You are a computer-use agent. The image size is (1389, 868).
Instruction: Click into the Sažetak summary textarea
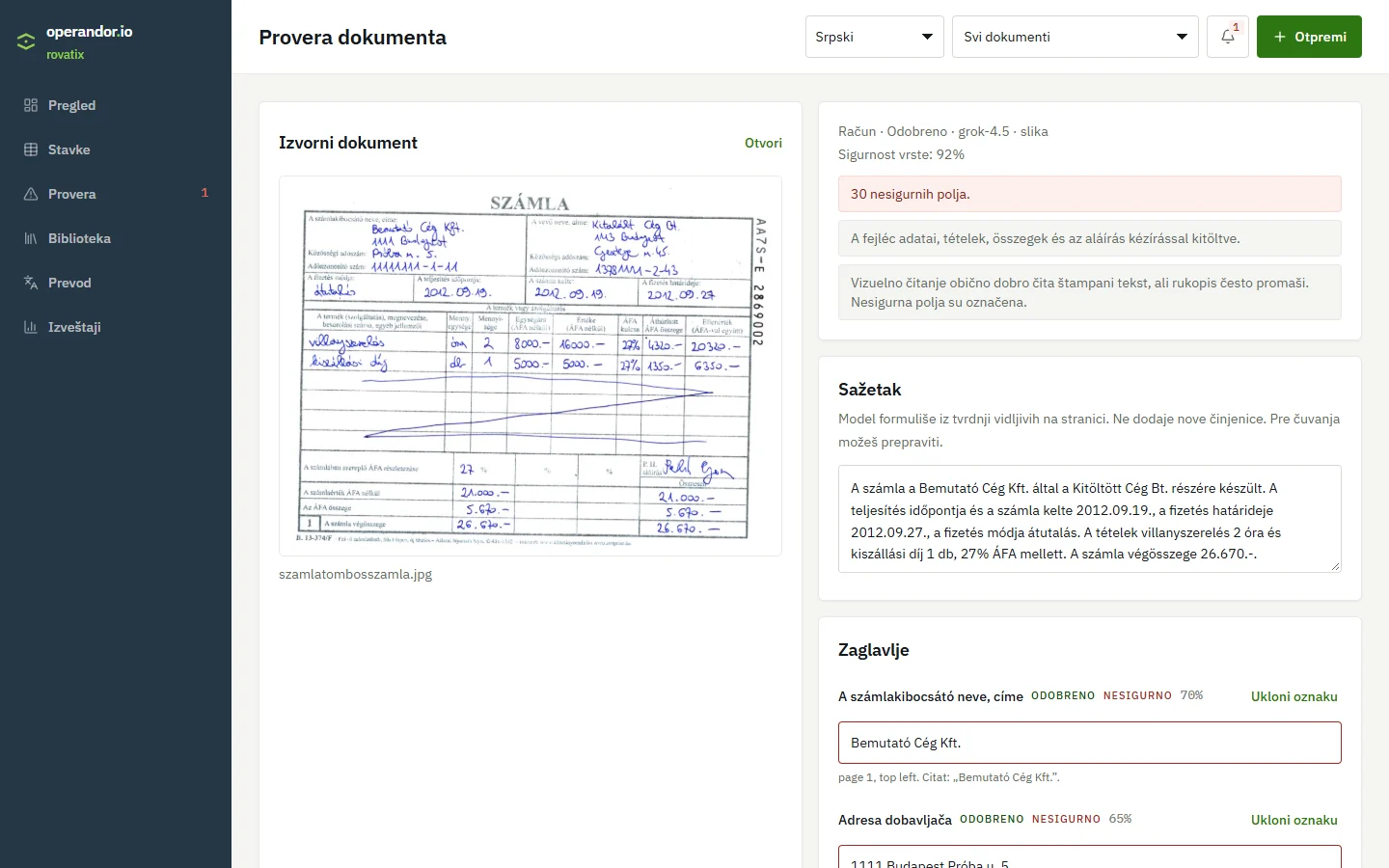coord(1090,519)
